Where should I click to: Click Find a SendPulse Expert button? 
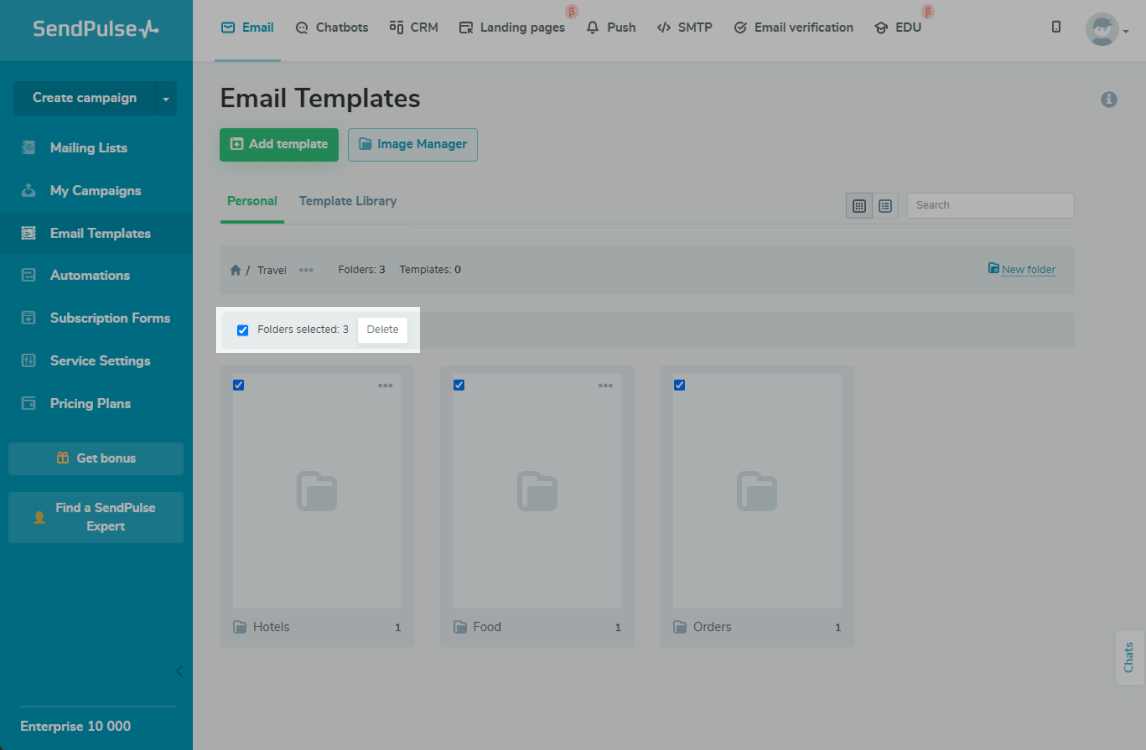[x=96, y=517]
